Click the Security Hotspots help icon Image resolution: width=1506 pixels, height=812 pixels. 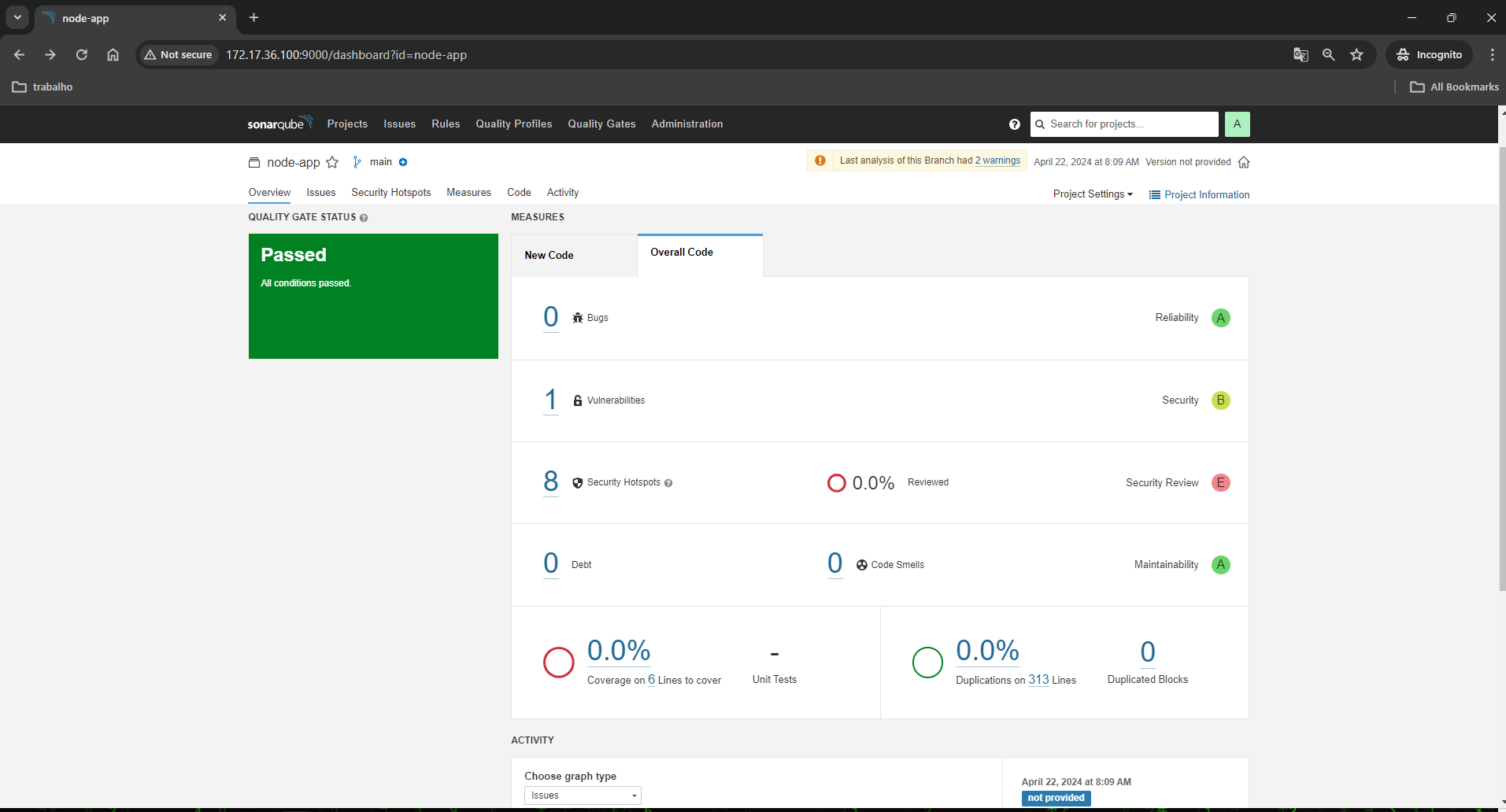click(668, 483)
